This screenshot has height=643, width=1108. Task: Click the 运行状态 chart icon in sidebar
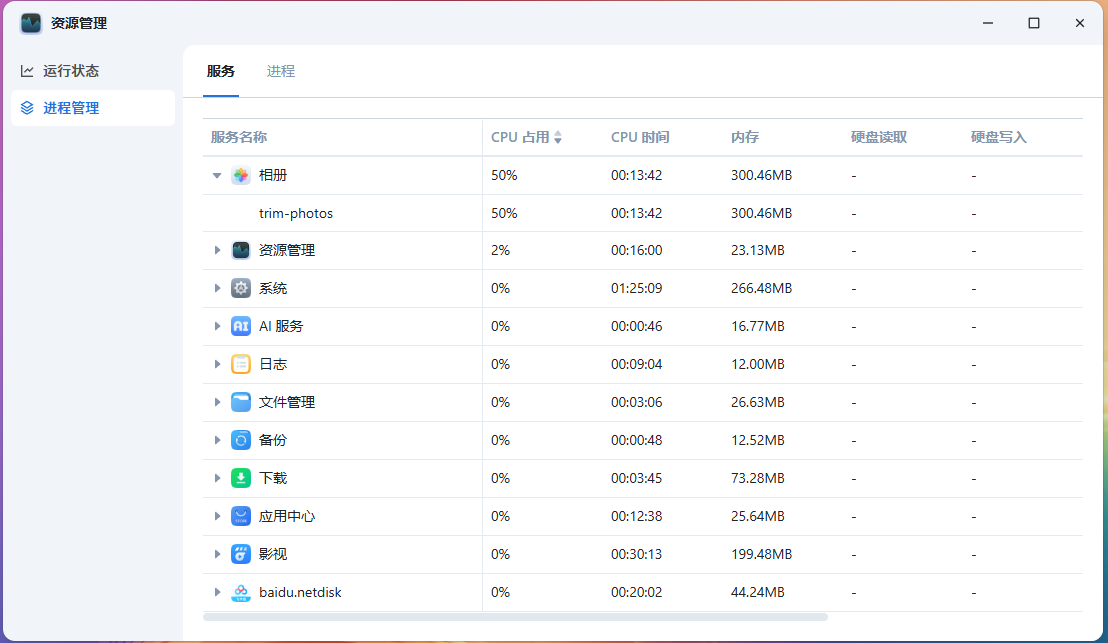[x=27, y=71]
